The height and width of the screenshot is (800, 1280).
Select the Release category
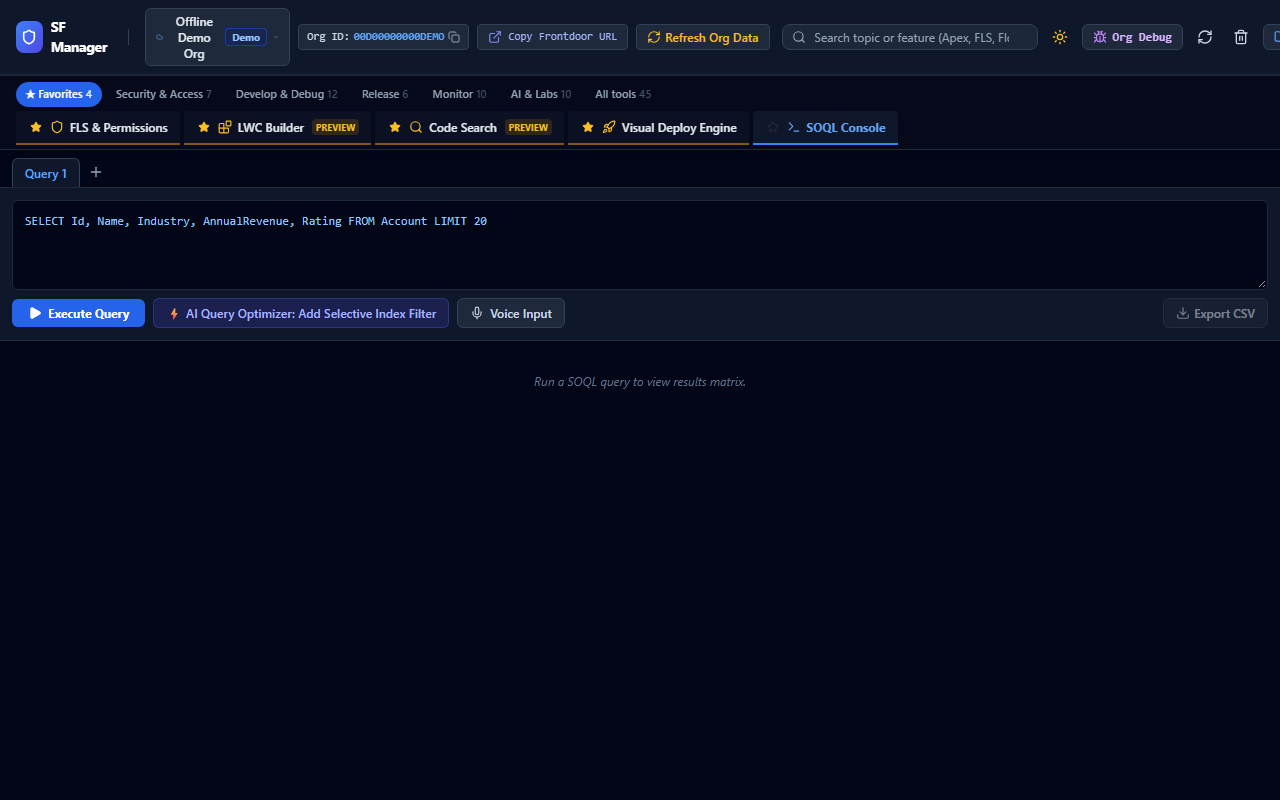click(x=385, y=94)
